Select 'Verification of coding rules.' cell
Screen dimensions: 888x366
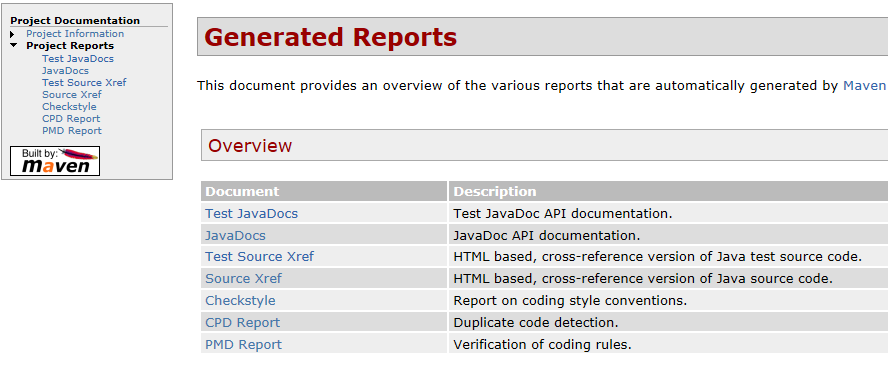point(668,344)
